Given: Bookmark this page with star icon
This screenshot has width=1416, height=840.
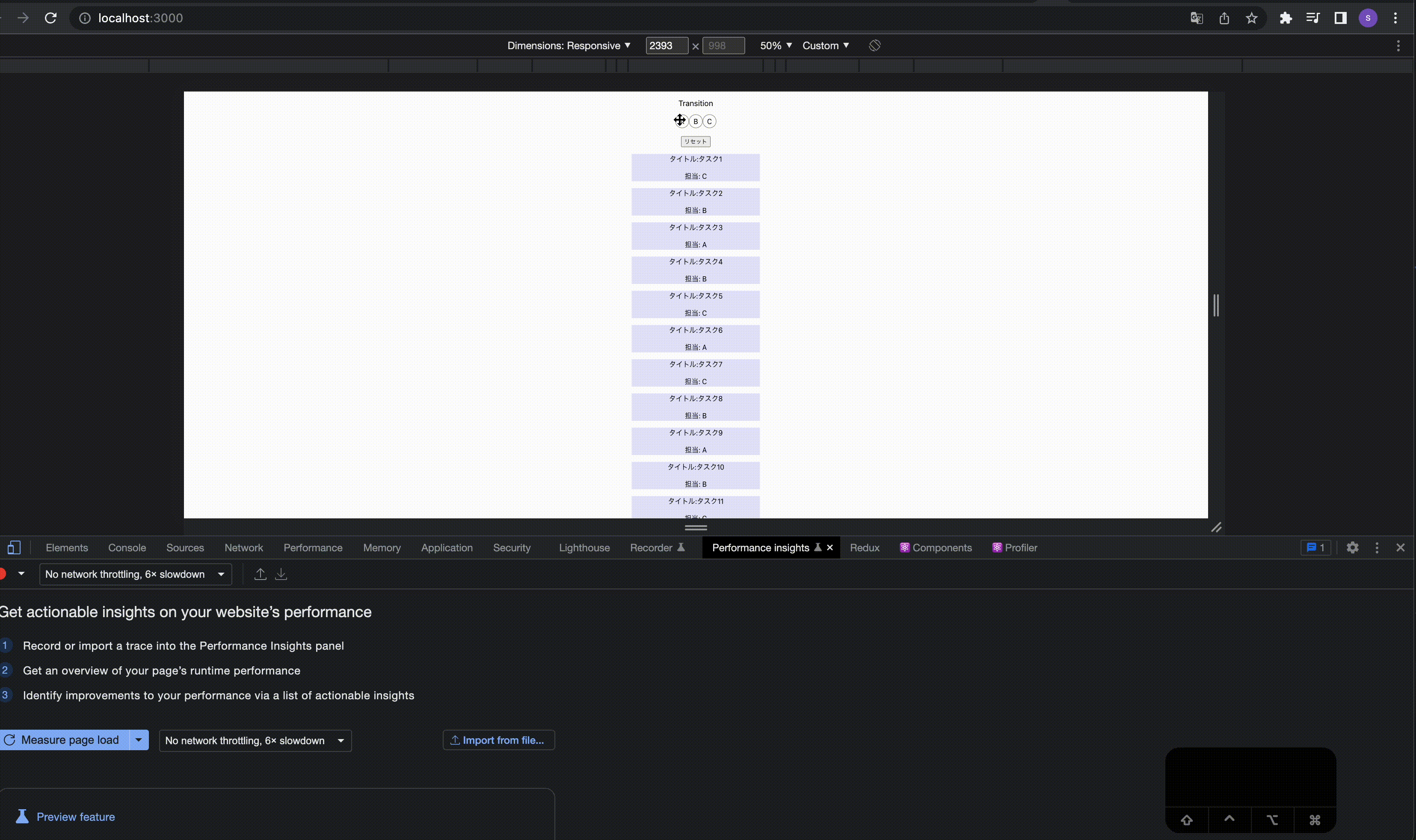Looking at the screenshot, I should click(x=1251, y=18).
